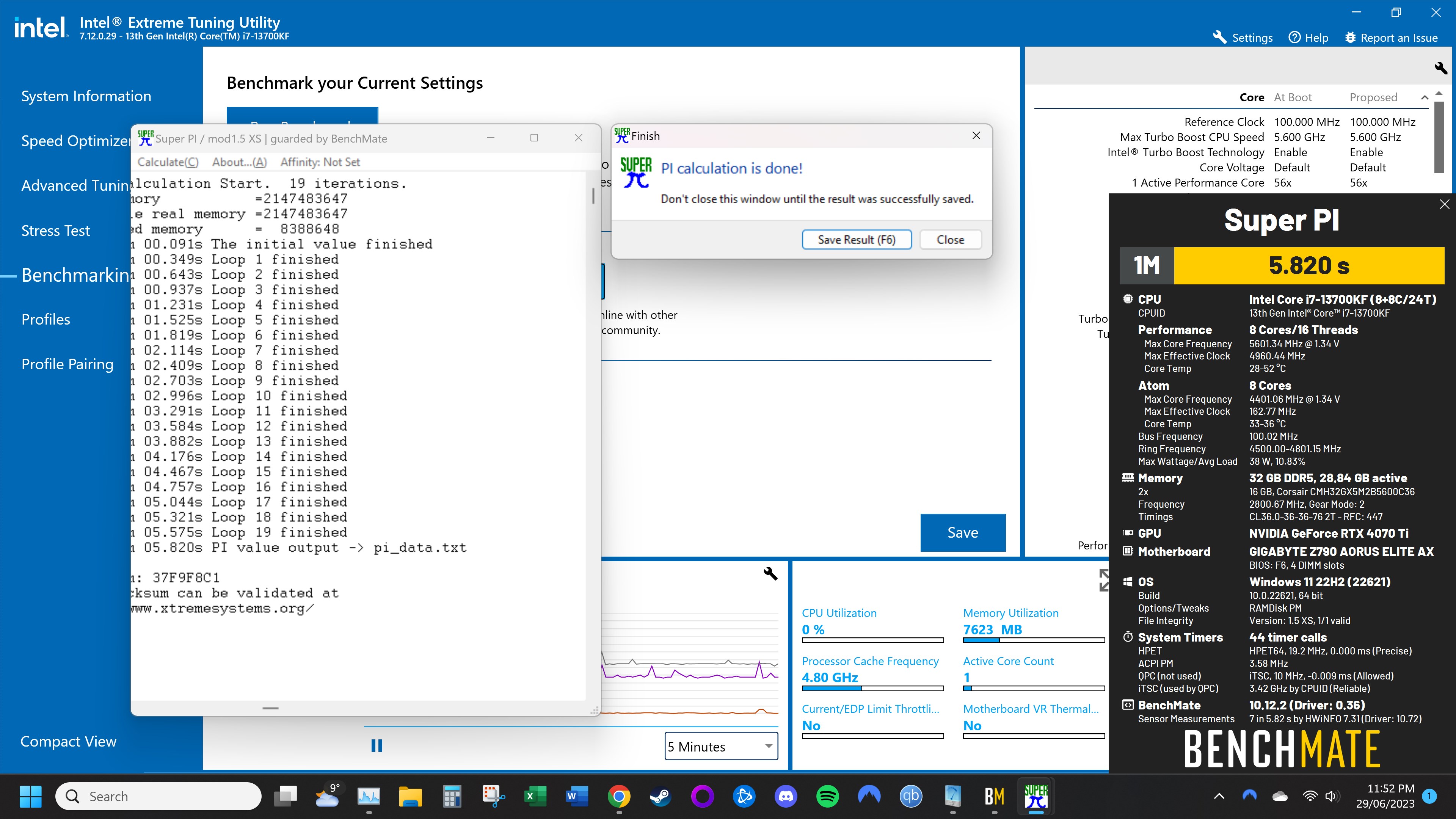This screenshot has height=819, width=1456.
Task: Open Snipping Tool from the taskbar
Action: tap(493, 797)
